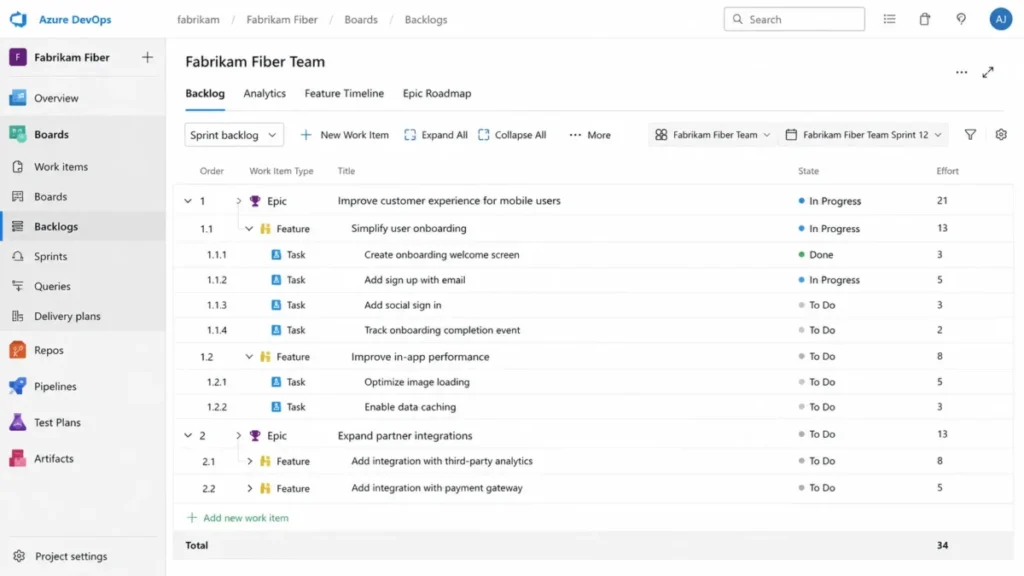Open the help icon in the header

[961, 19]
